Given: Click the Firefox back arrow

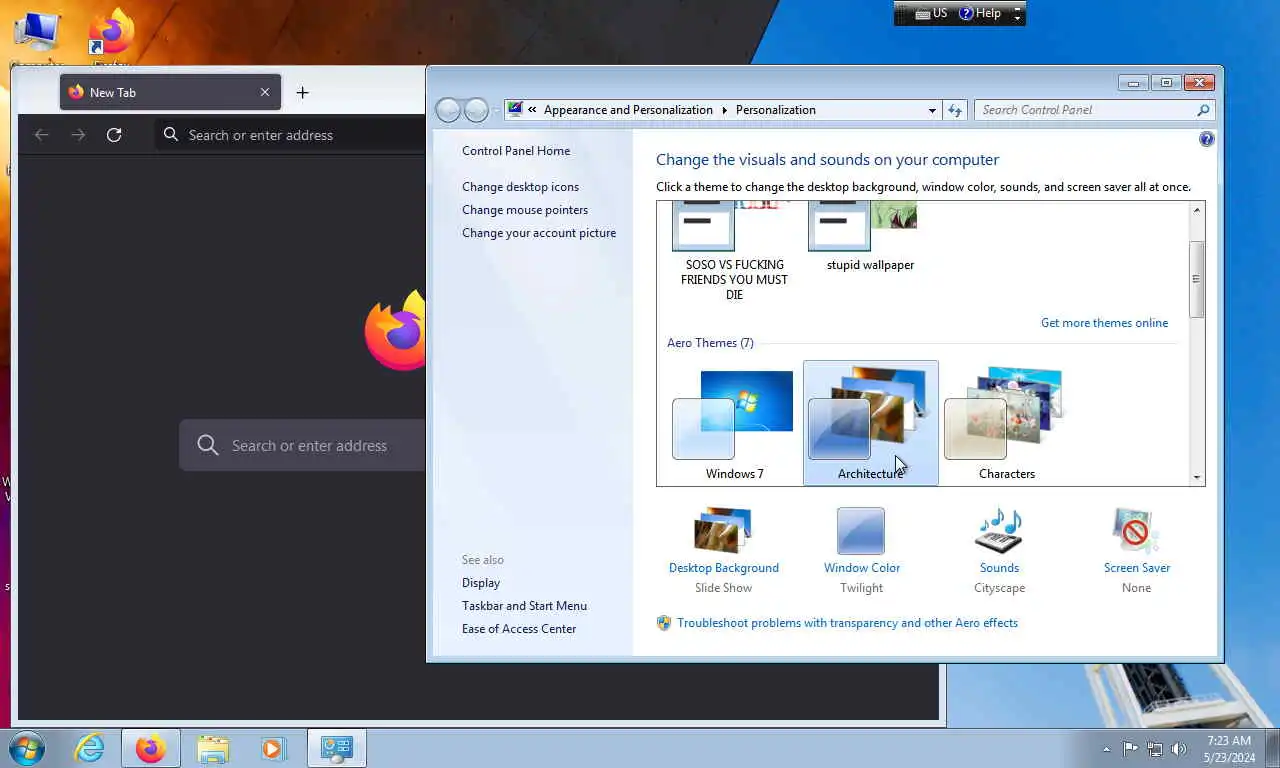Looking at the screenshot, I should click(x=41, y=135).
